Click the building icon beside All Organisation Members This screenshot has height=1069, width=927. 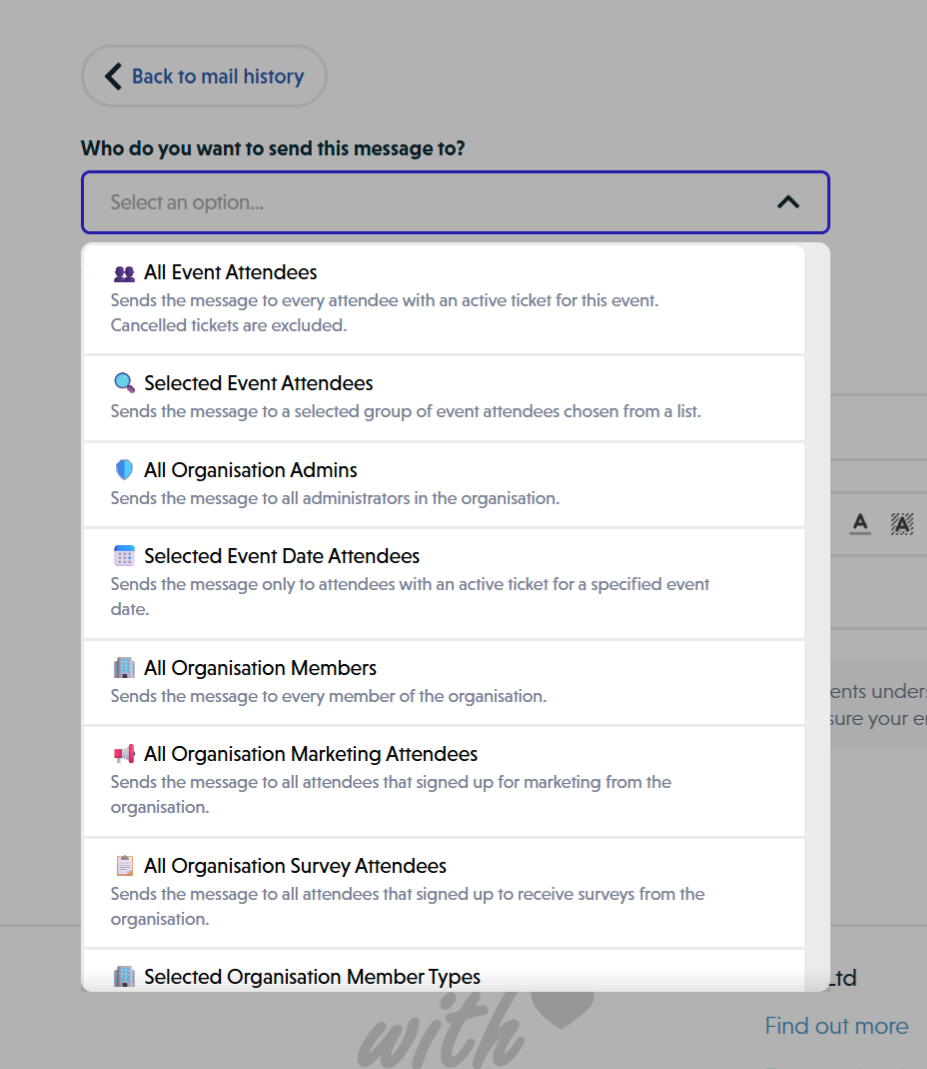(x=123, y=667)
